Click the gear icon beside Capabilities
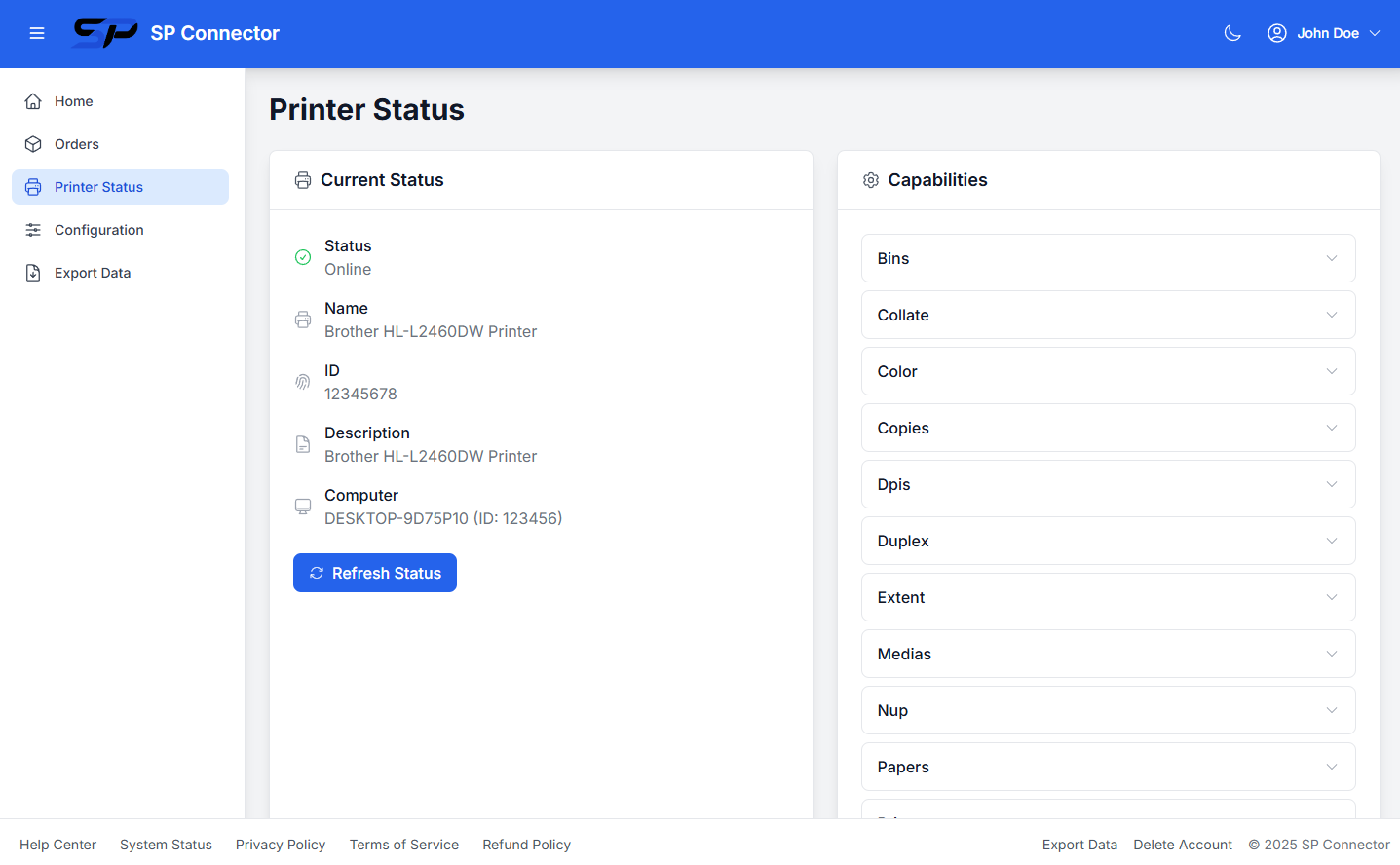 point(870,179)
